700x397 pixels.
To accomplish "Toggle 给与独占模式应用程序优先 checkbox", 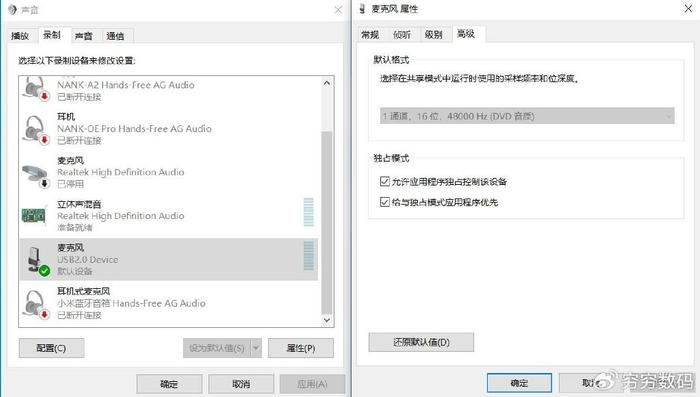I will click(x=384, y=202).
